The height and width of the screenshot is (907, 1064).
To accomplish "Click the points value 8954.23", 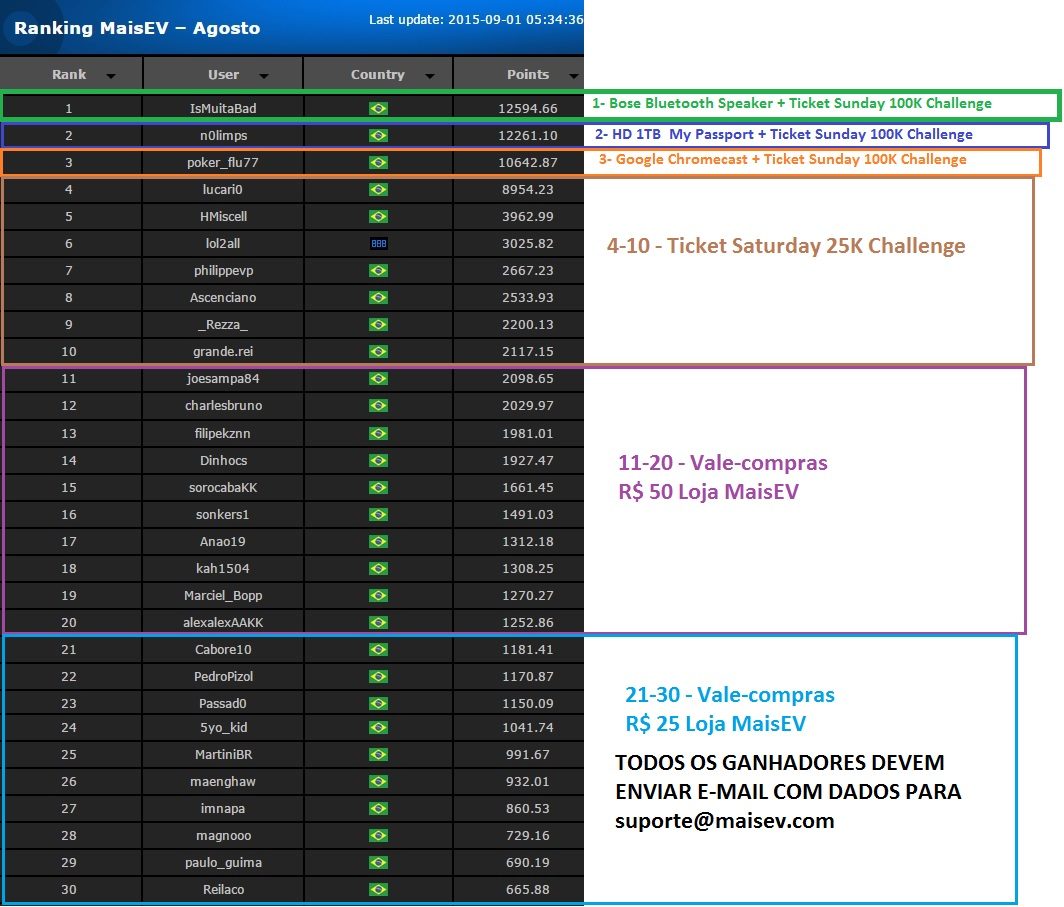I will [x=528, y=189].
